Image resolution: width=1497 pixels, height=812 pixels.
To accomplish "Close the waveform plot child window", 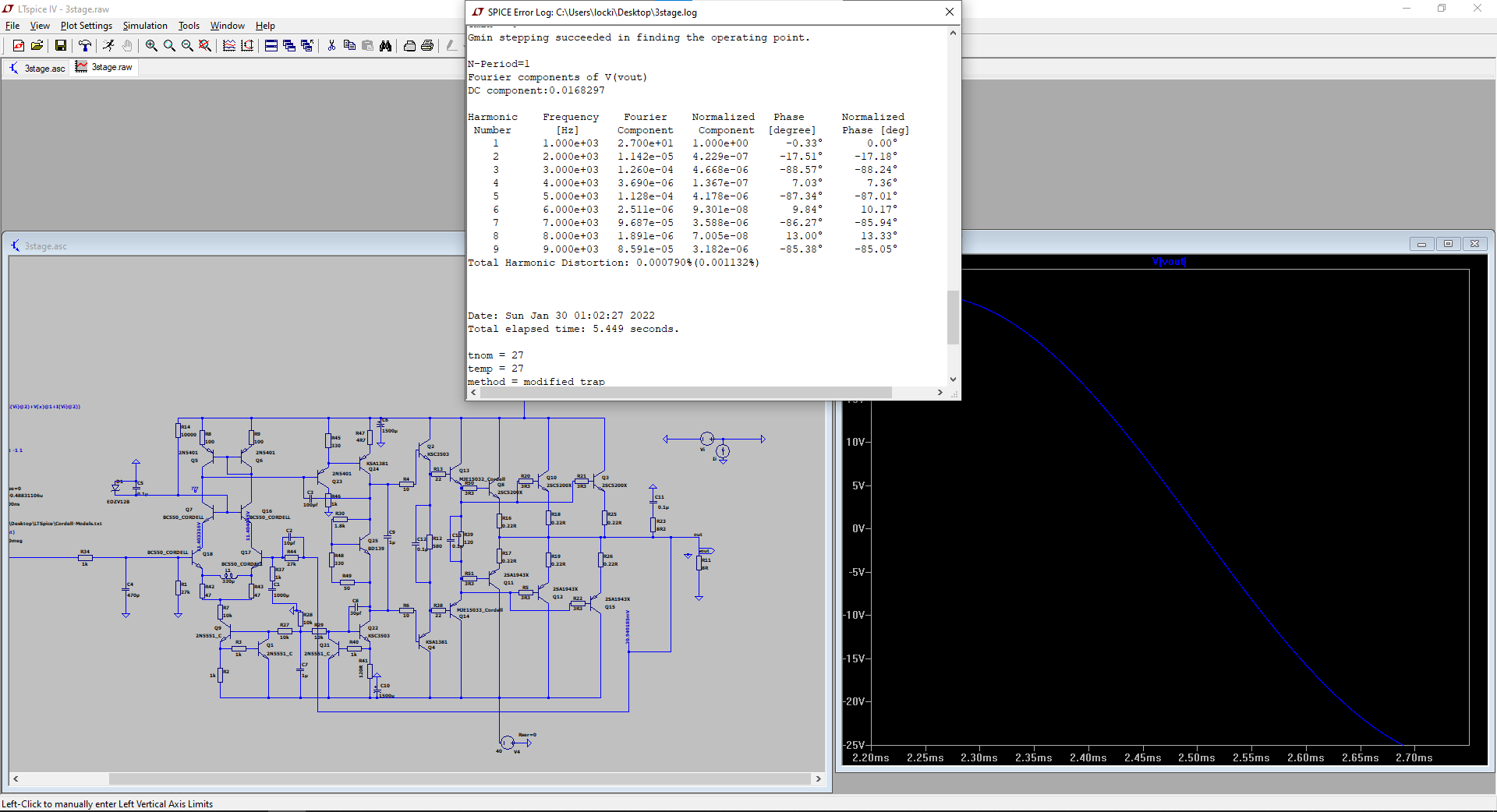I will [x=1474, y=244].
